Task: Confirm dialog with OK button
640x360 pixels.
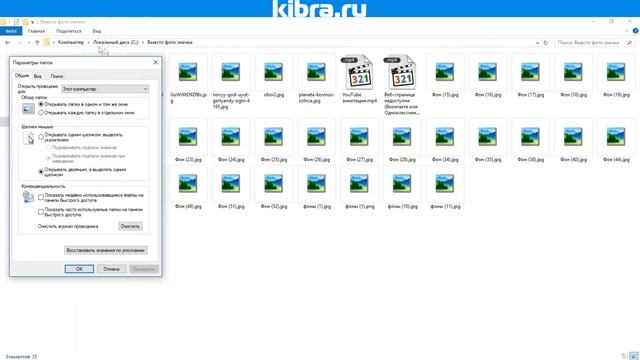Action: pyautogui.click(x=79, y=269)
